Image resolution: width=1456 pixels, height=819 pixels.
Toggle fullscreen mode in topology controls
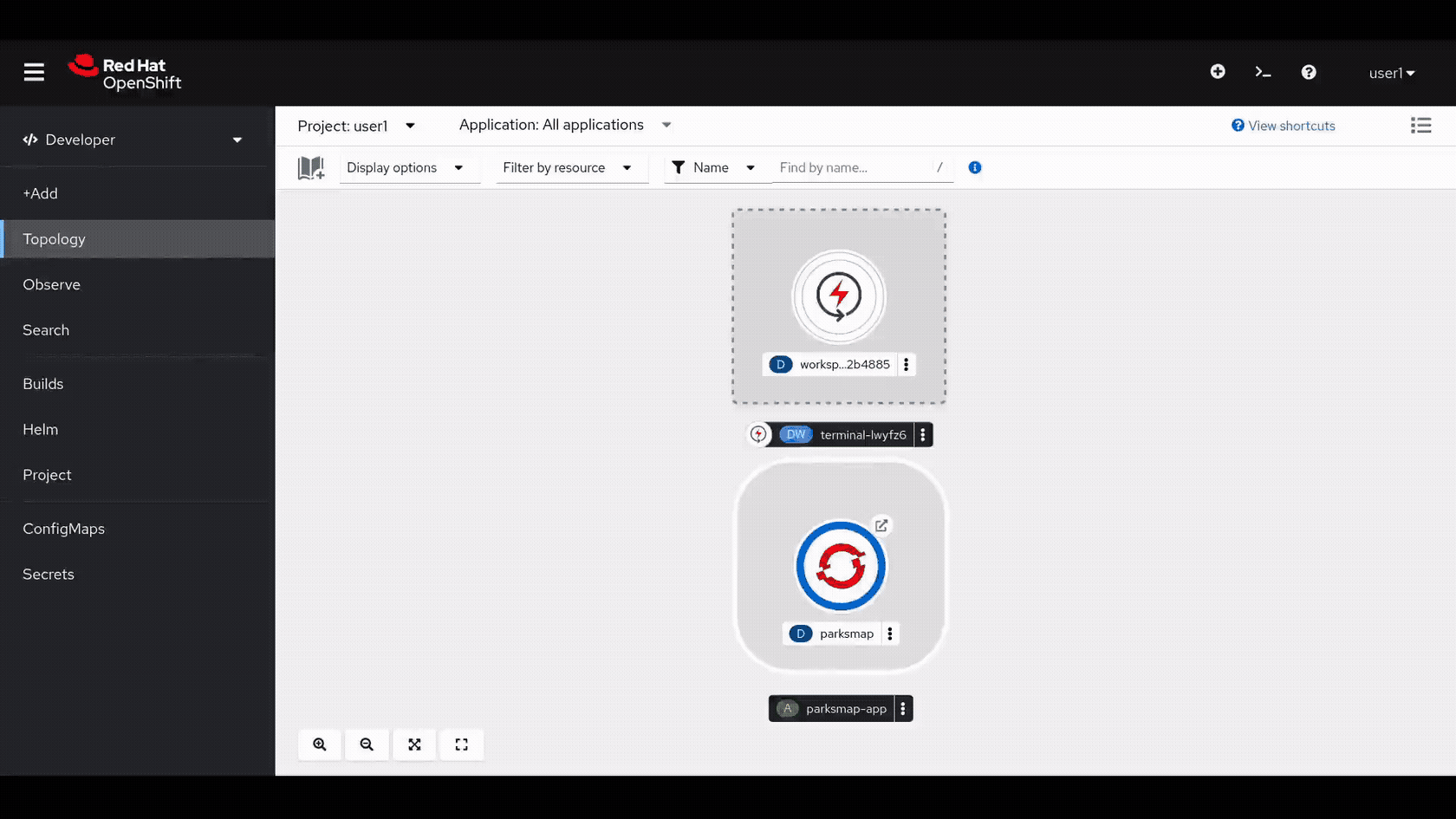point(462,744)
